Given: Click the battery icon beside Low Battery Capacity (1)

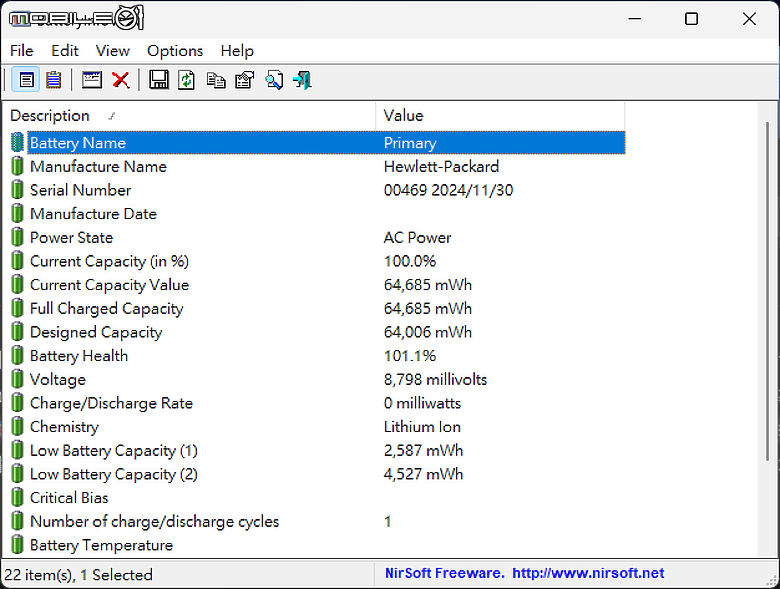Looking at the screenshot, I should coord(17,451).
